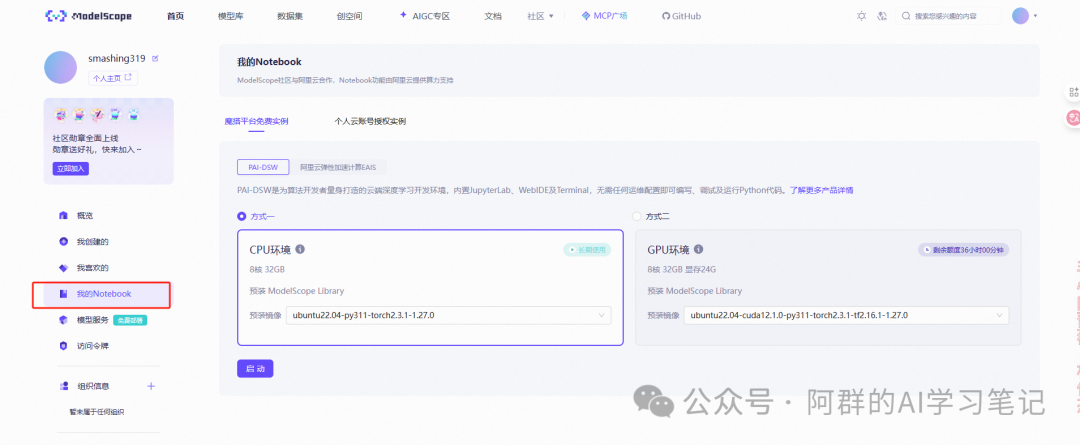The height and width of the screenshot is (445, 1080).
Task: Toggle the light/dark theme sun icon
Action: coord(861,16)
